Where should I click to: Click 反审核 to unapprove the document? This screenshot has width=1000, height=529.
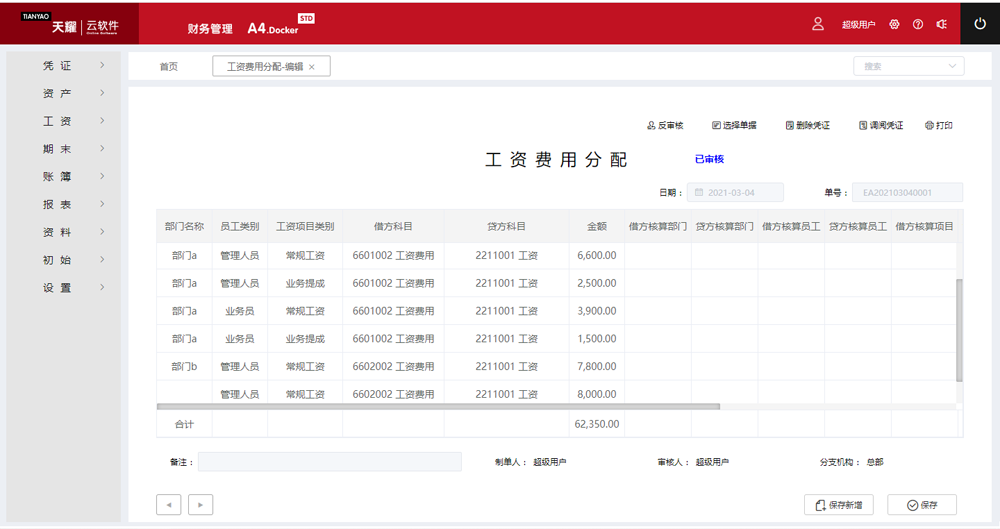click(x=665, y=125)
